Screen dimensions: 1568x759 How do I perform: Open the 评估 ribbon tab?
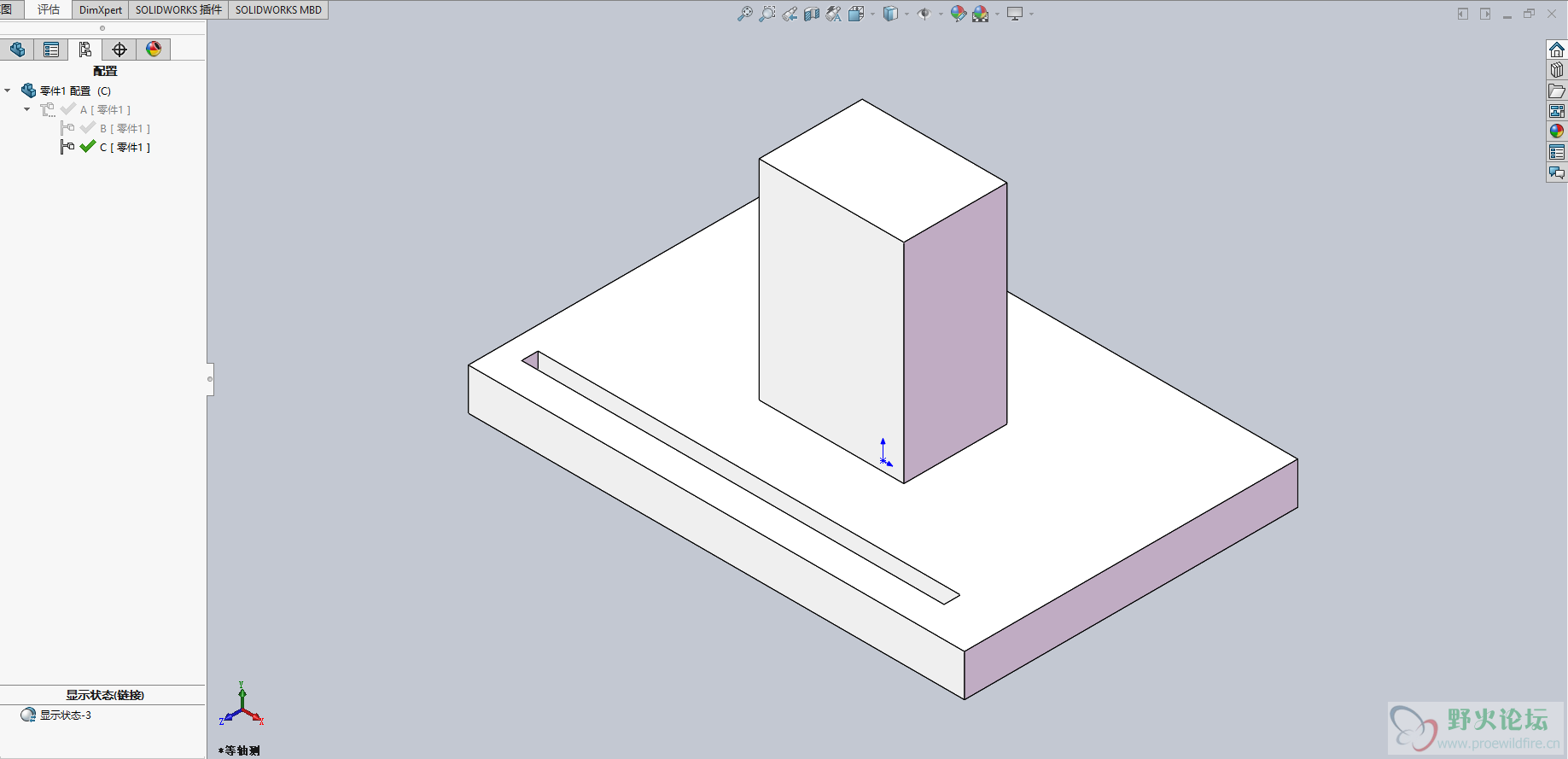coord(49,9)
